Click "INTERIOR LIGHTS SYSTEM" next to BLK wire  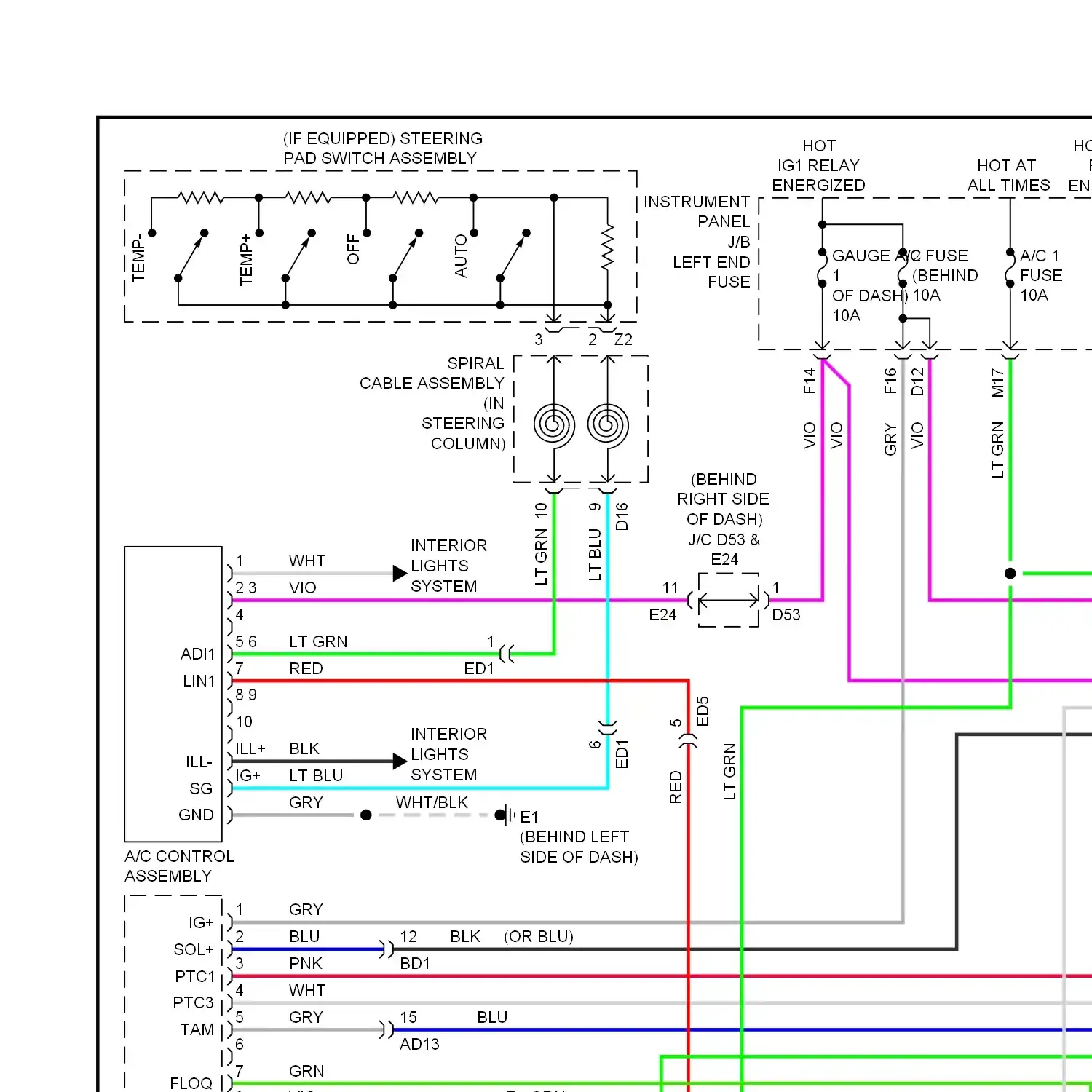coord(448,754)
